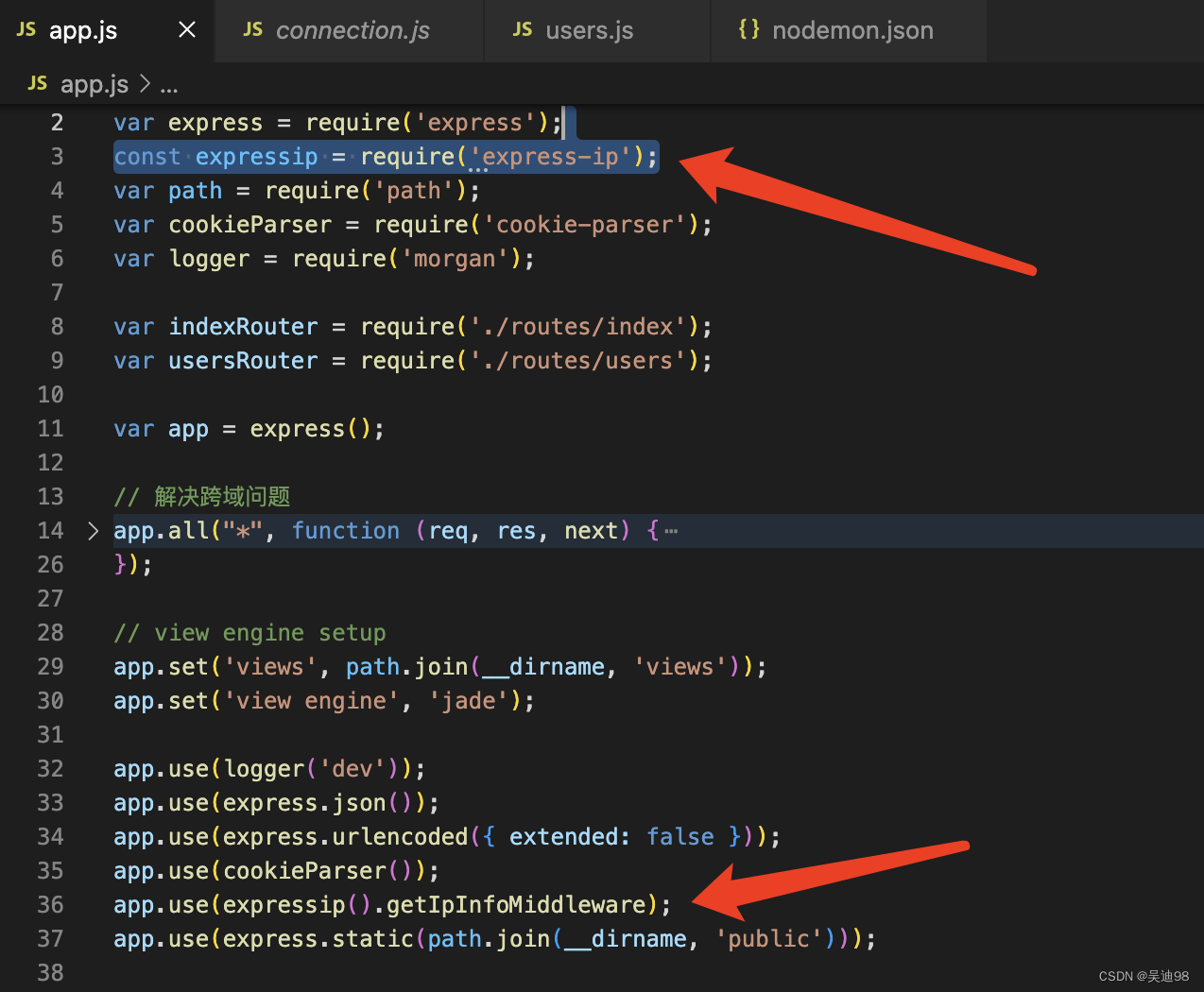Viewport: 1204px width, 992px height.
Task: Click 'public' string on line 37
Action: [x=768, y=939]
